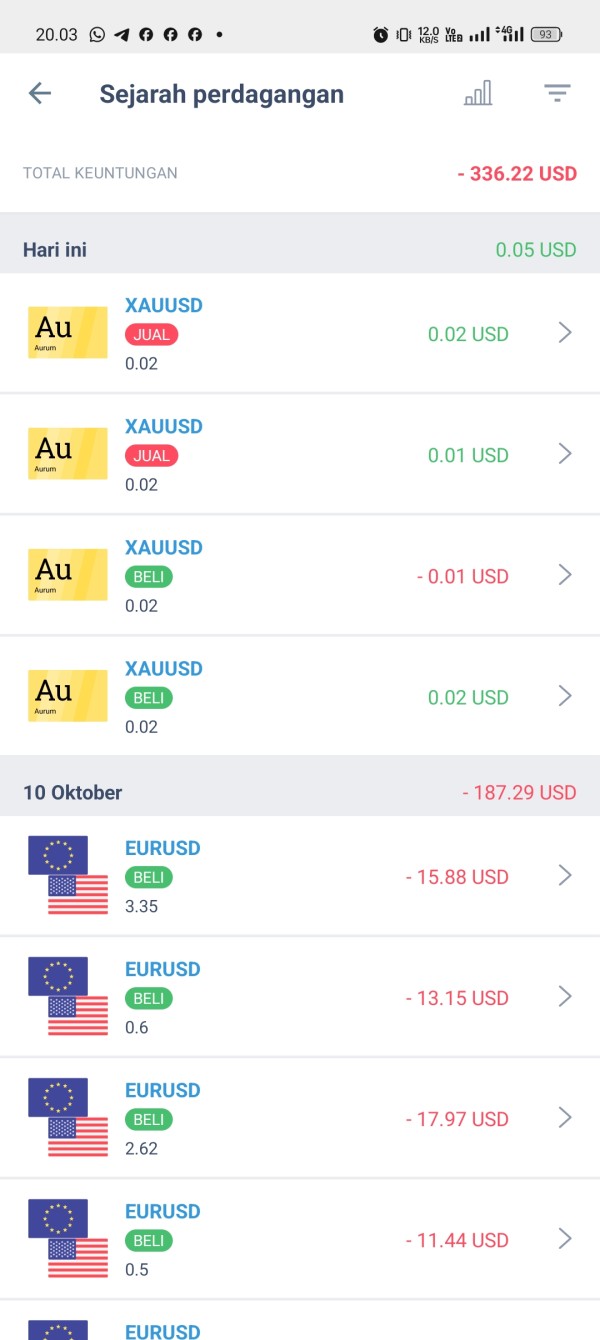Tap the back arrow icon
This screenshot has width=600, height=1340.
[40, 94]
